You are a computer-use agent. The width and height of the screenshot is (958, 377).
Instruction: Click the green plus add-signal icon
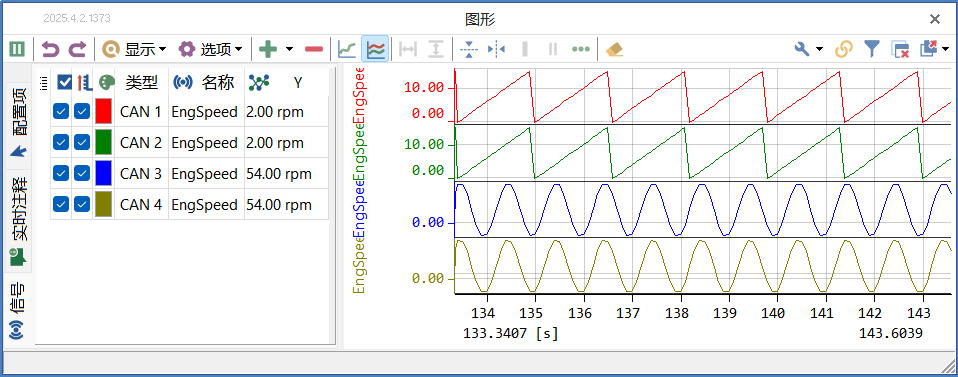pyautogui.click(x=268, y=49)
